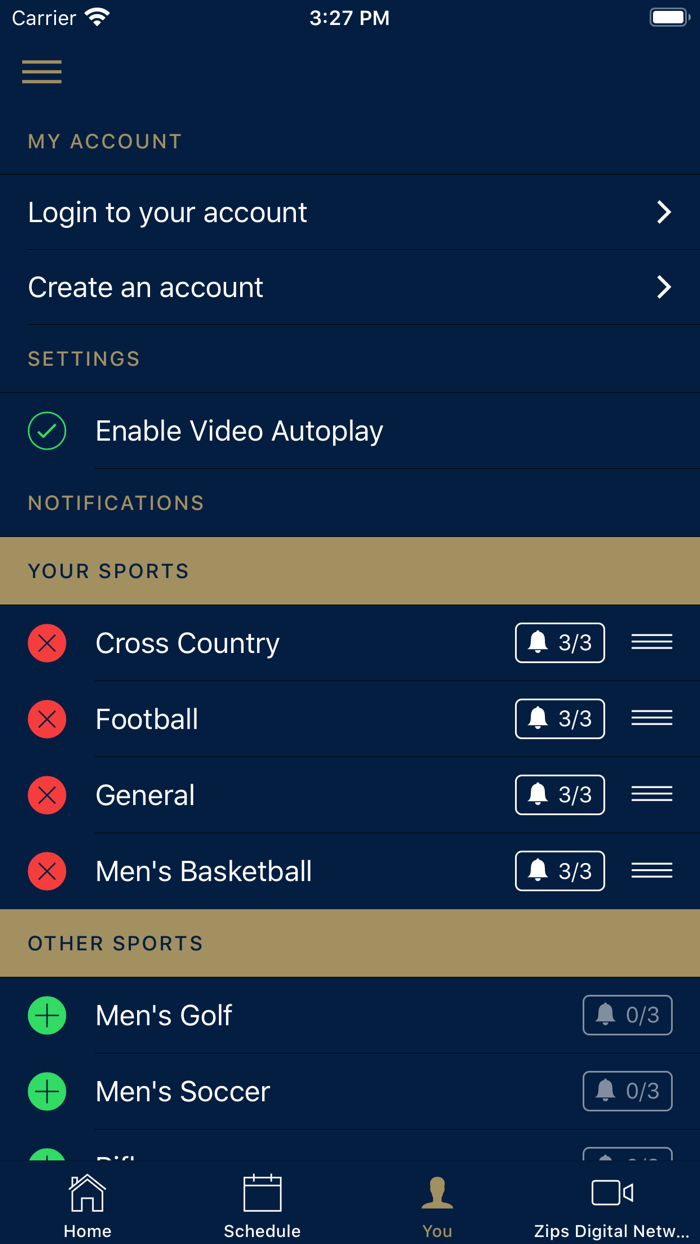This screenshot has height=1244, width=700.
Task: Tap the bell icon next to Football
Action: click(x=559, y=719)
